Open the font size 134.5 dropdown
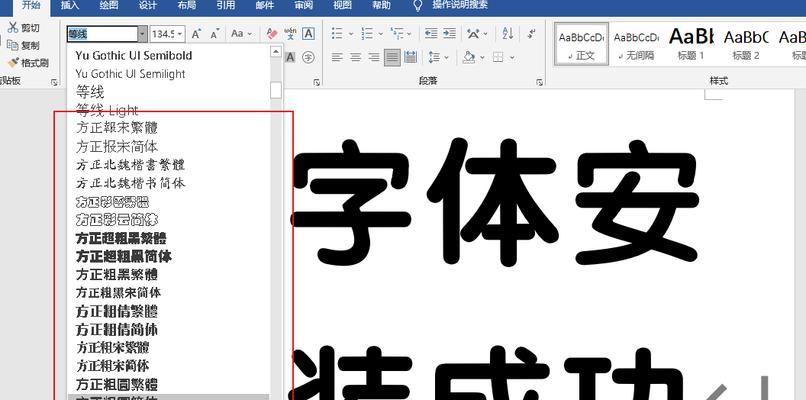806x400 pixels. tap(180, 34)
